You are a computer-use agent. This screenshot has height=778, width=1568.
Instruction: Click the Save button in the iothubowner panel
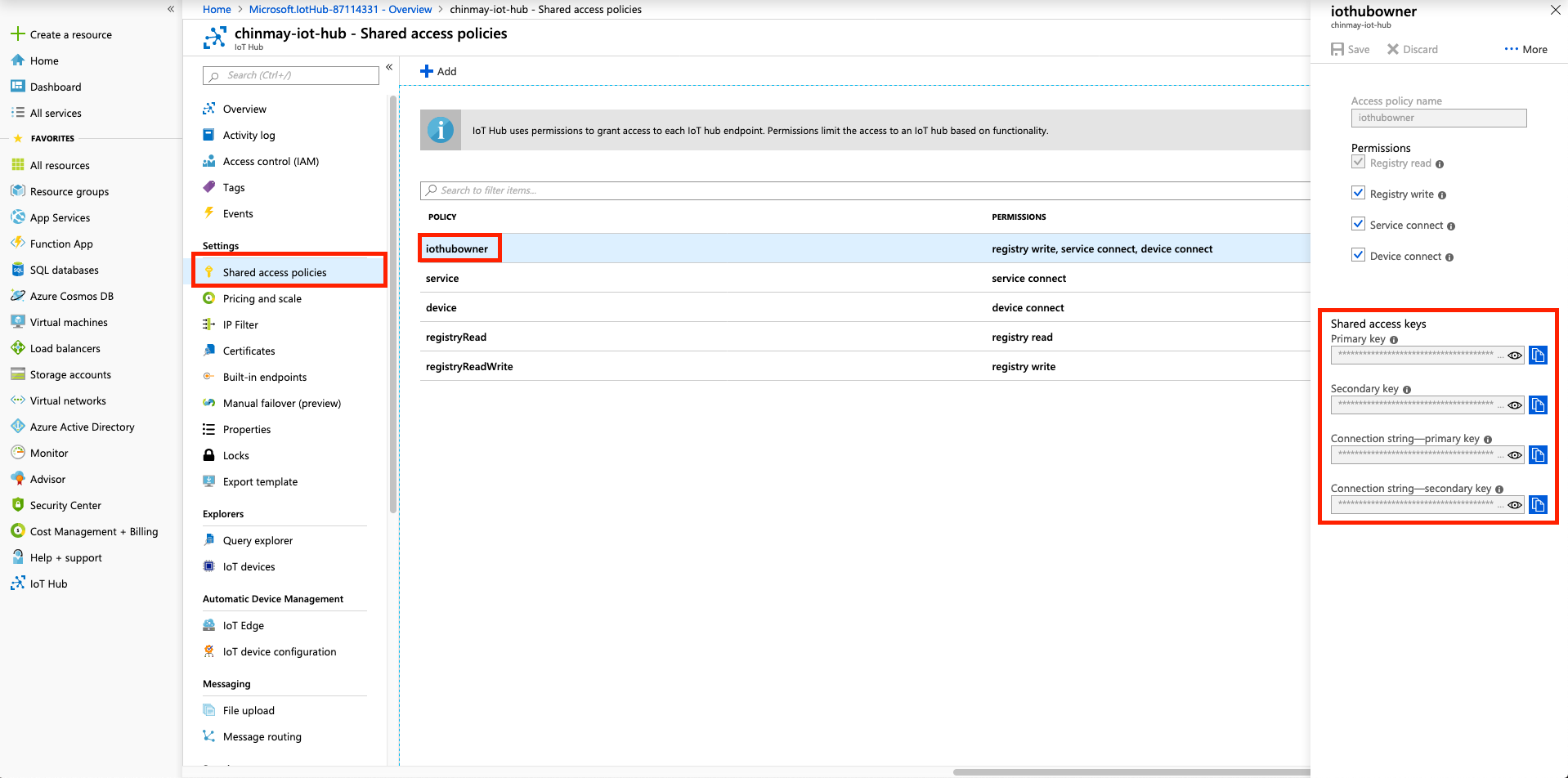[x=1351, y=49]
